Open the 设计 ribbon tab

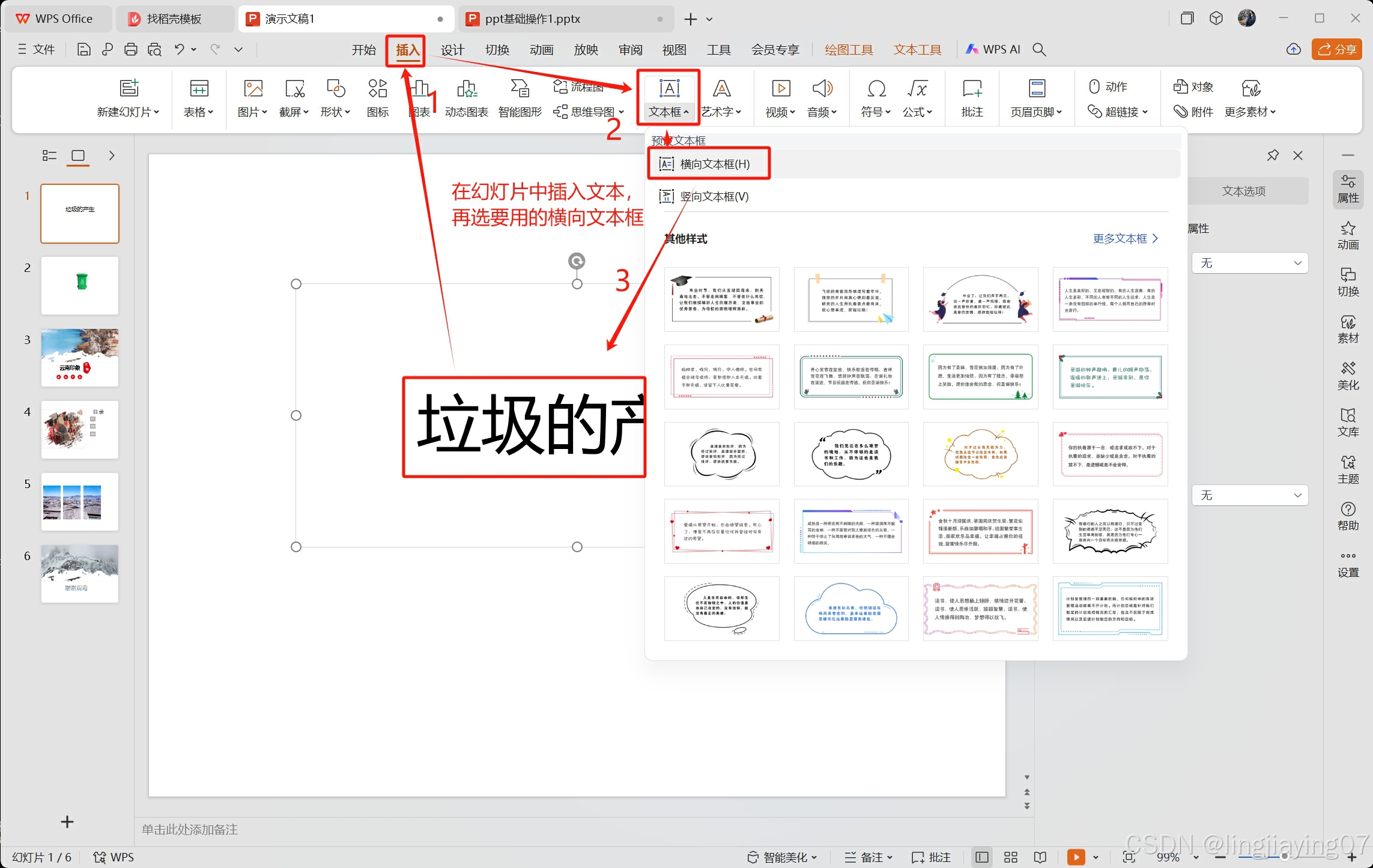[452, 50]
